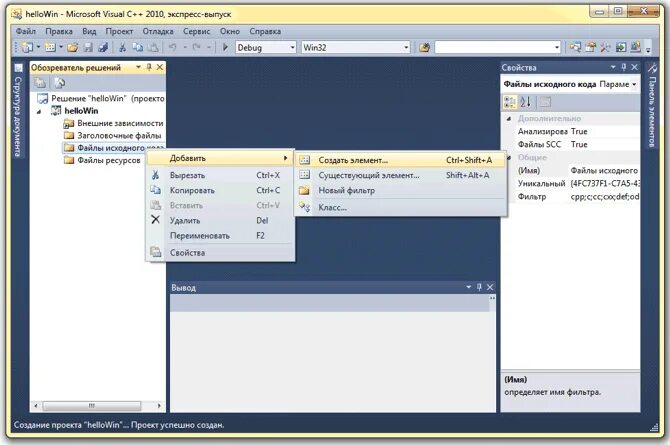Screen dimensions: 670x445
Task: Open the Файл menu
Action: [26, 31]
